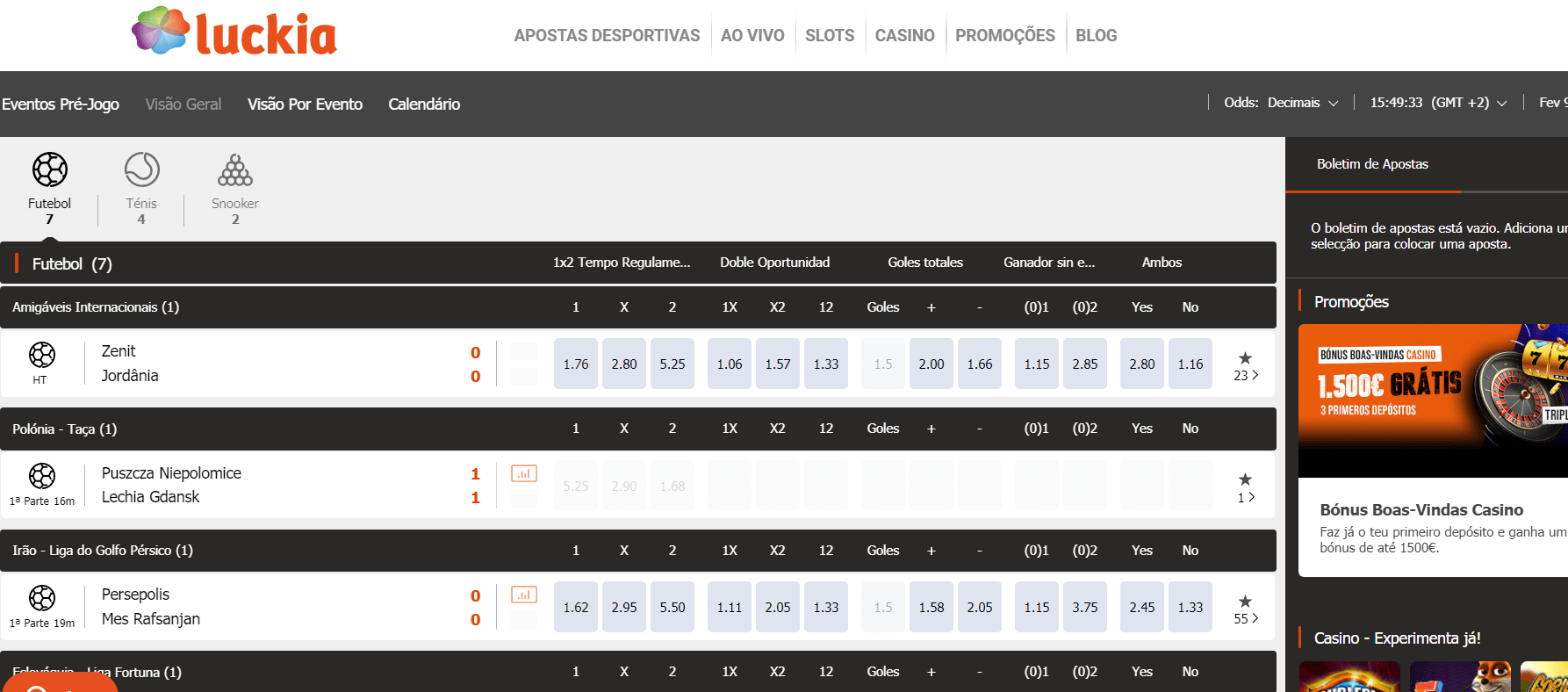
Task: Open the Calendário link
Action: [x=424, y=104]
